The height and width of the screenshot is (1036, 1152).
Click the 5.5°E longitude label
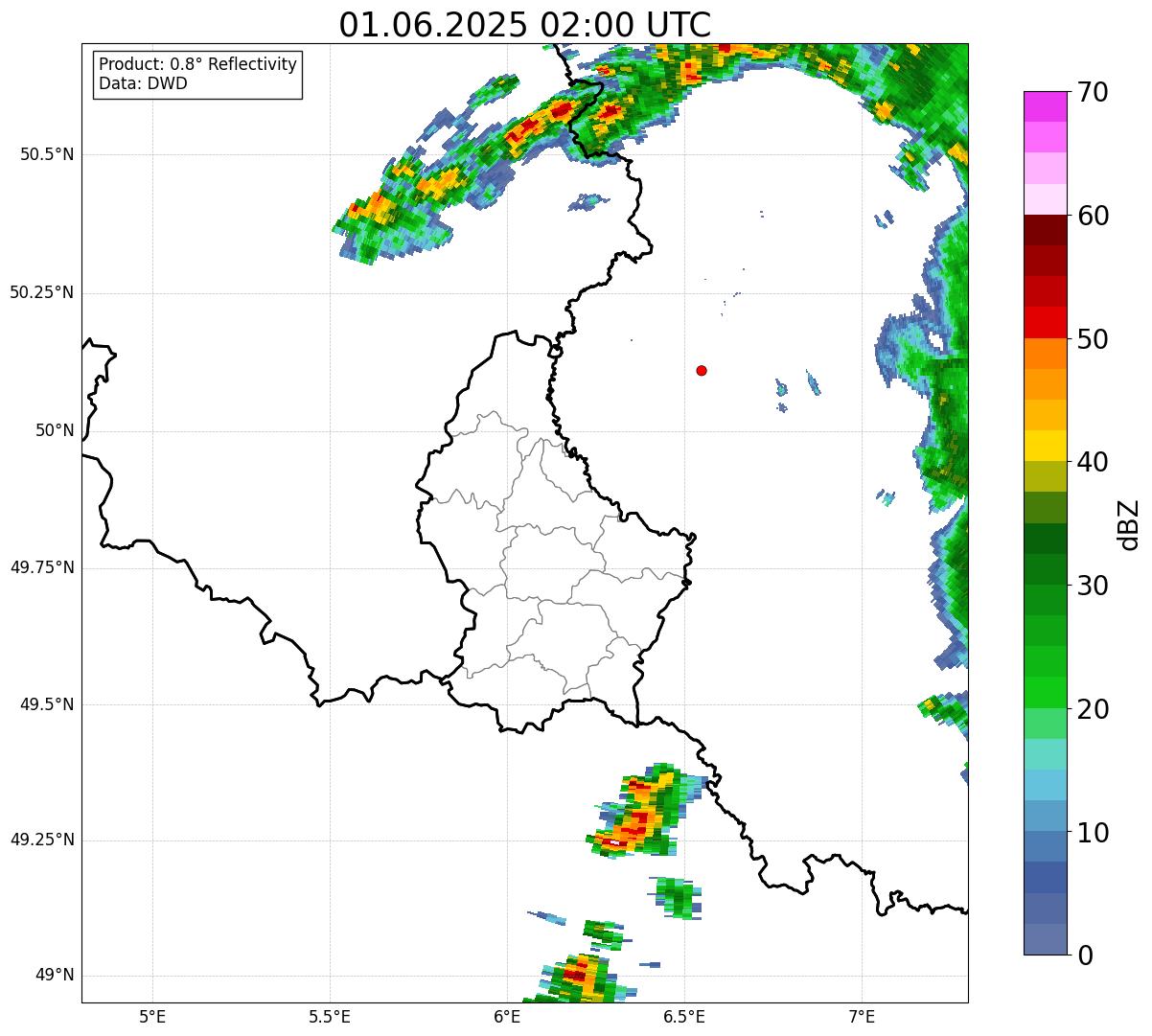pyautogui.click(x=330, y=1016)
